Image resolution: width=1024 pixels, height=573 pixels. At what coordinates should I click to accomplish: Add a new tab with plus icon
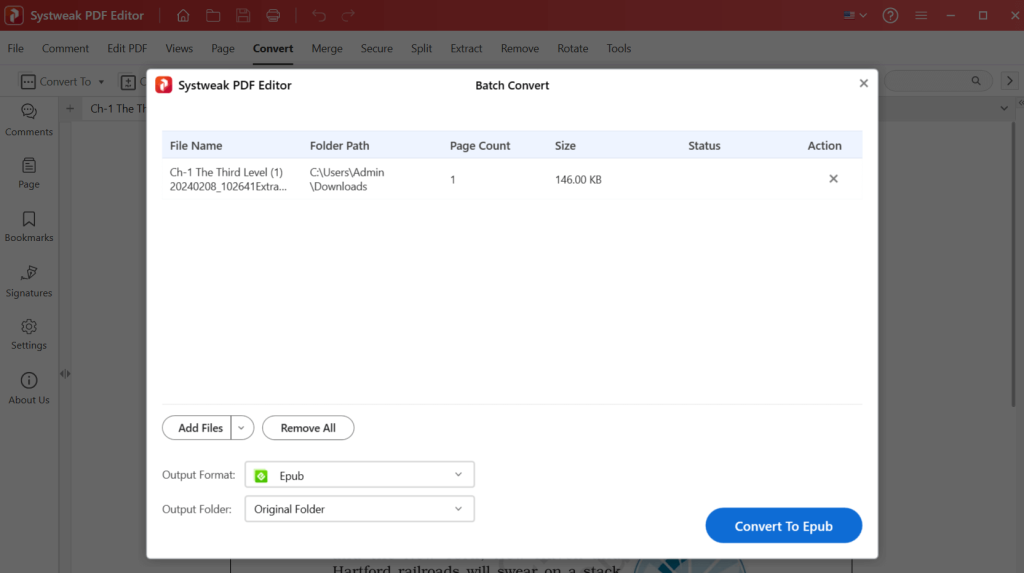coord(70,108)
